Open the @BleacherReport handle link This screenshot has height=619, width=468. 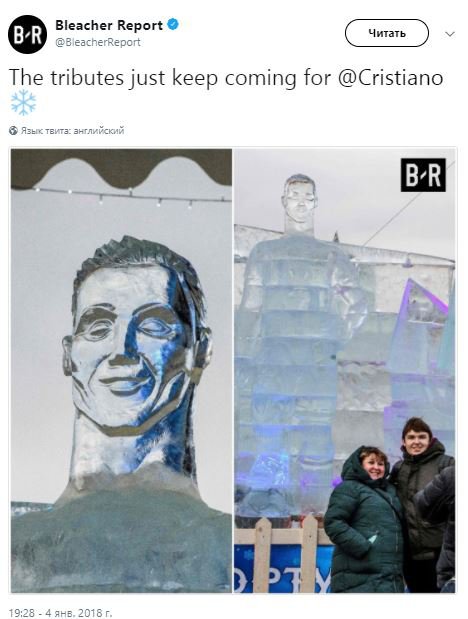pyautogui.click(x=98, y=42)
